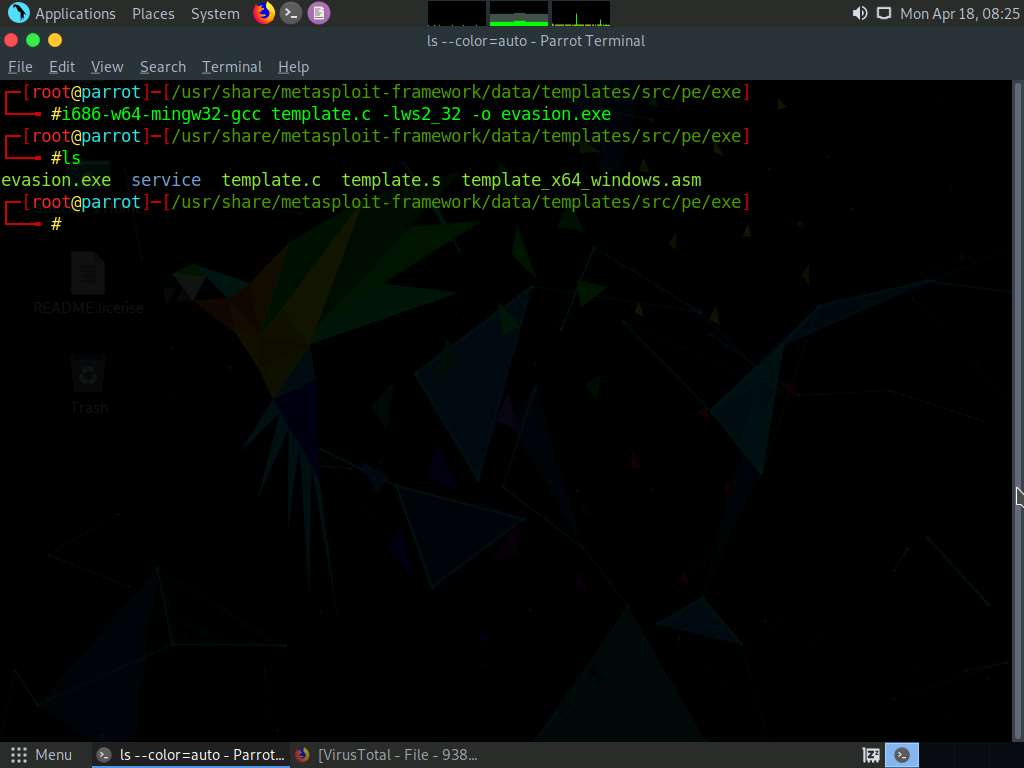Viewport: 1024px width, 768px height.
Task: Open the terminal launcher in top panel
Action: coord(291,13)
